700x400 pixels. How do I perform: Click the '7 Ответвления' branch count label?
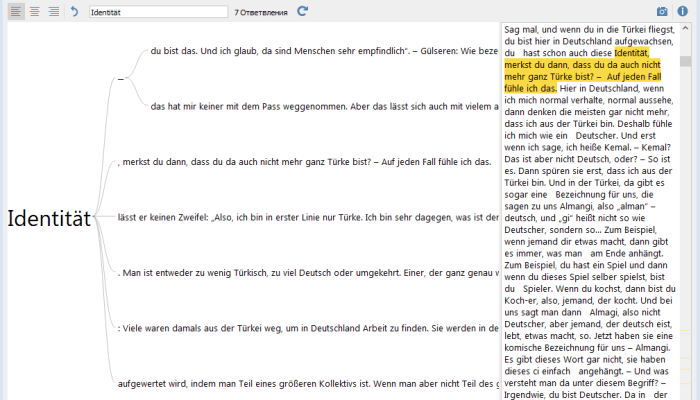click(261, 12)
